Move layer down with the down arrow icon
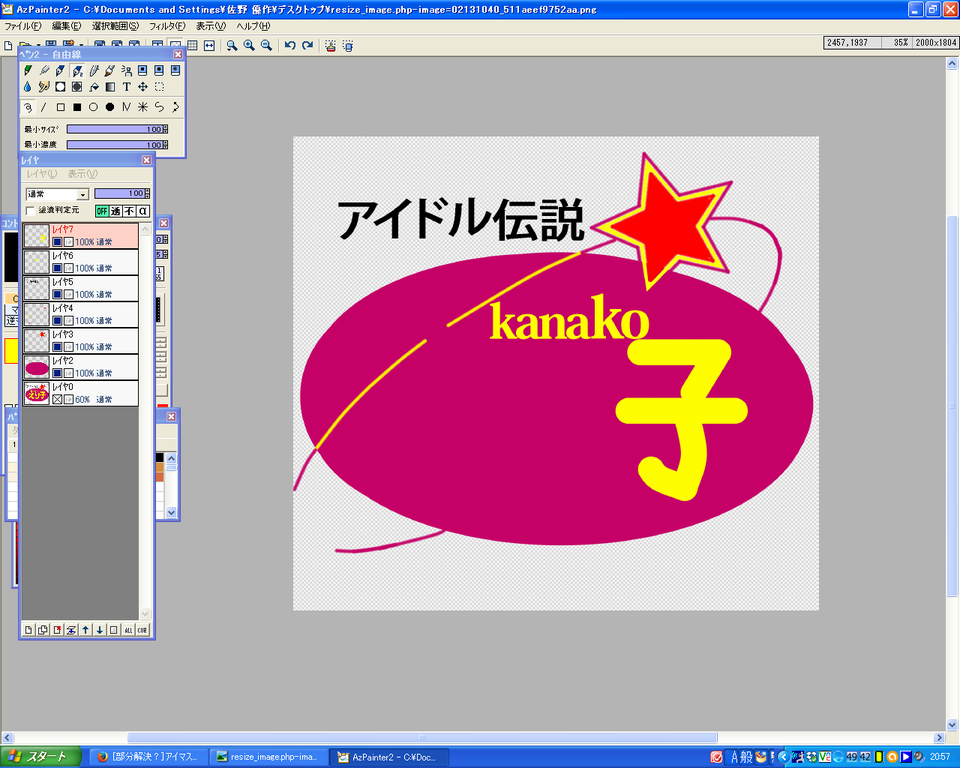Image resolution: width=960 pixels, height=768 pixels. point(100,630)
